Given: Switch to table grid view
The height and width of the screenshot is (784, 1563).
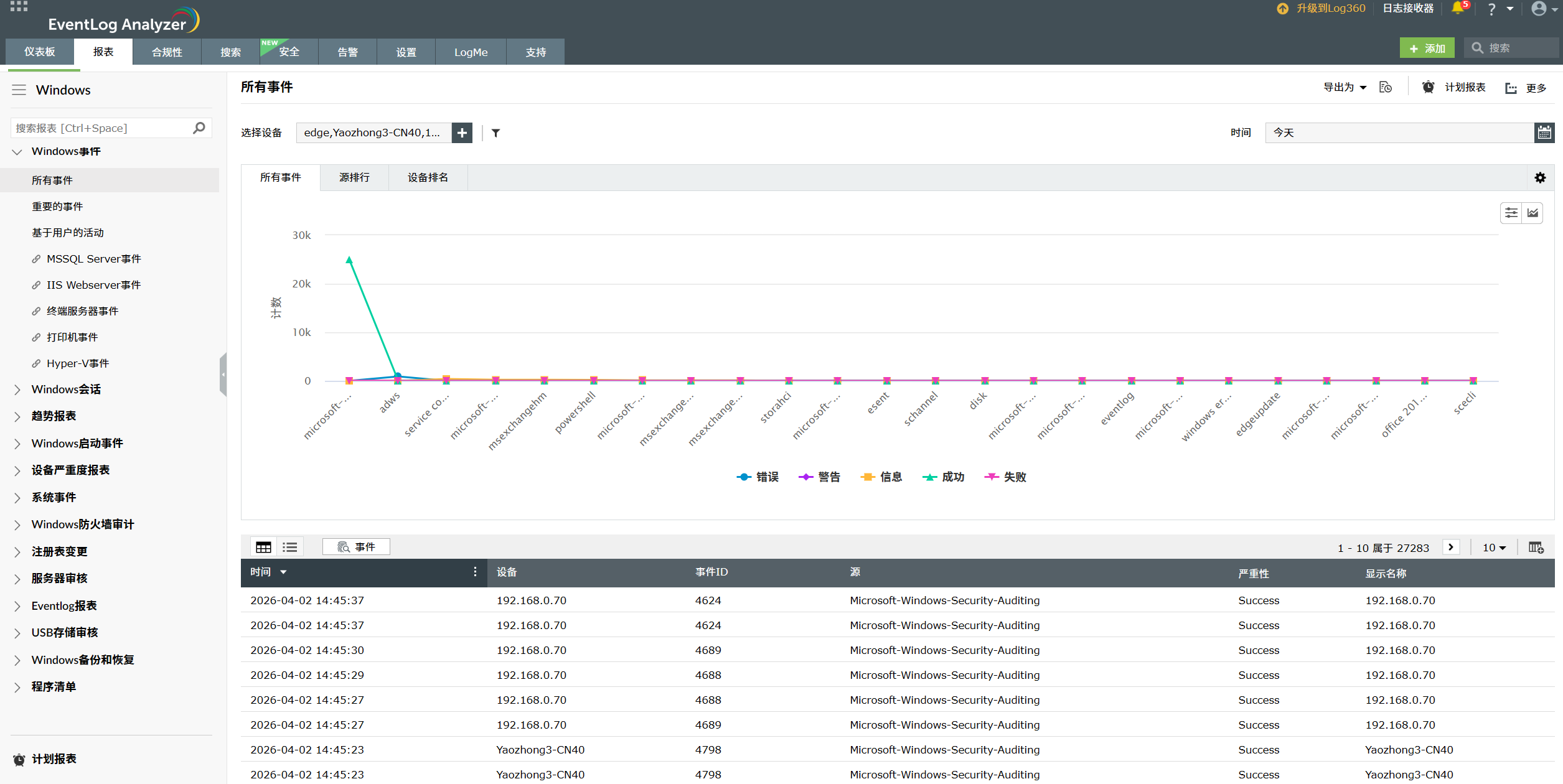Looking at the screenshot, I should [x=264, y=547].
